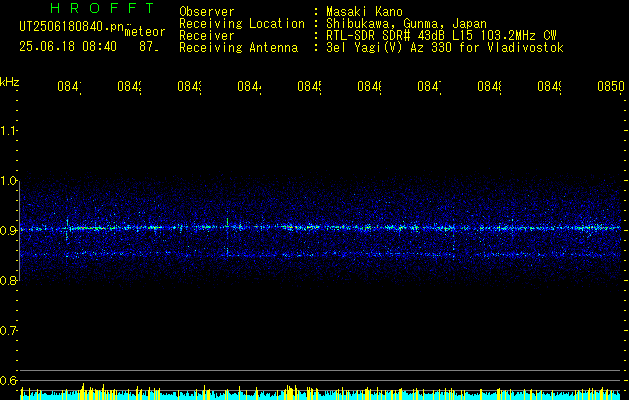Click the 0843 time marker

[189, 86]
